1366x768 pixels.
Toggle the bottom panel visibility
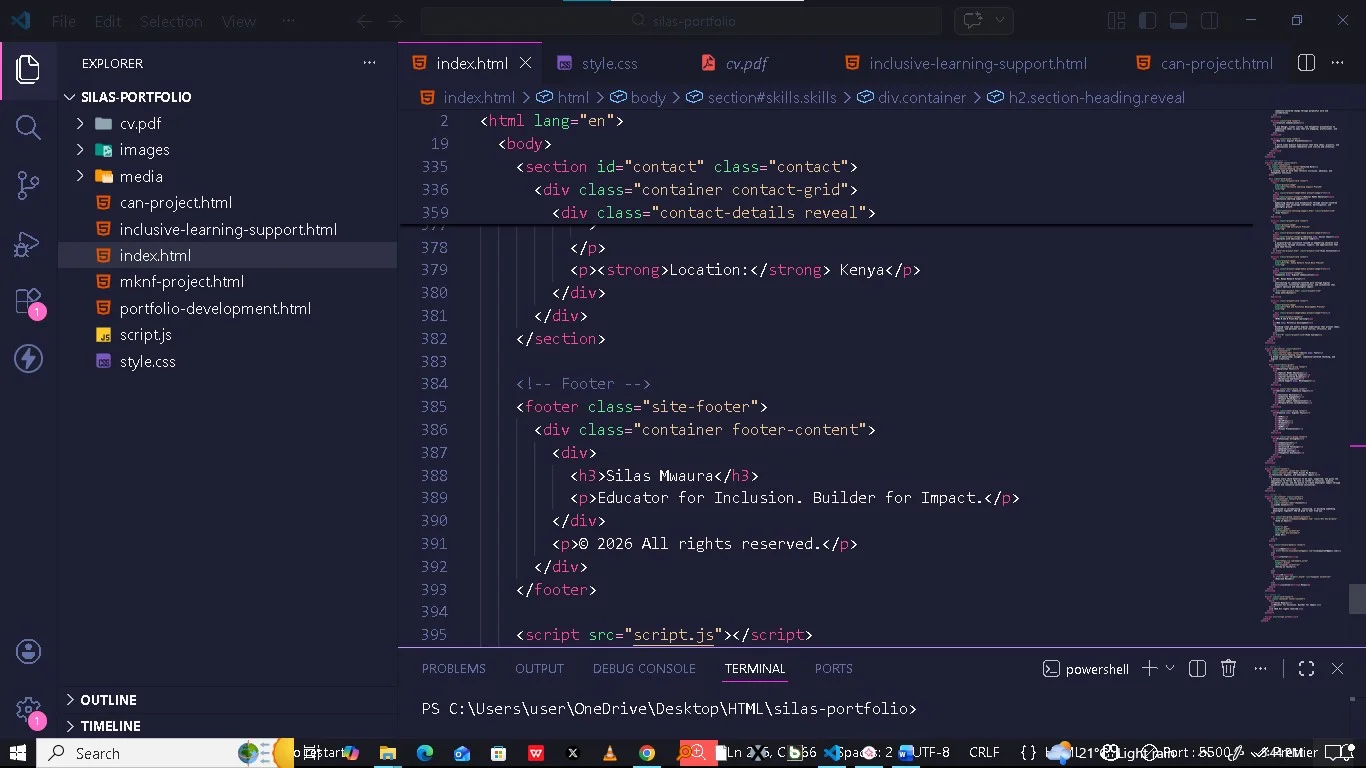1178,21
